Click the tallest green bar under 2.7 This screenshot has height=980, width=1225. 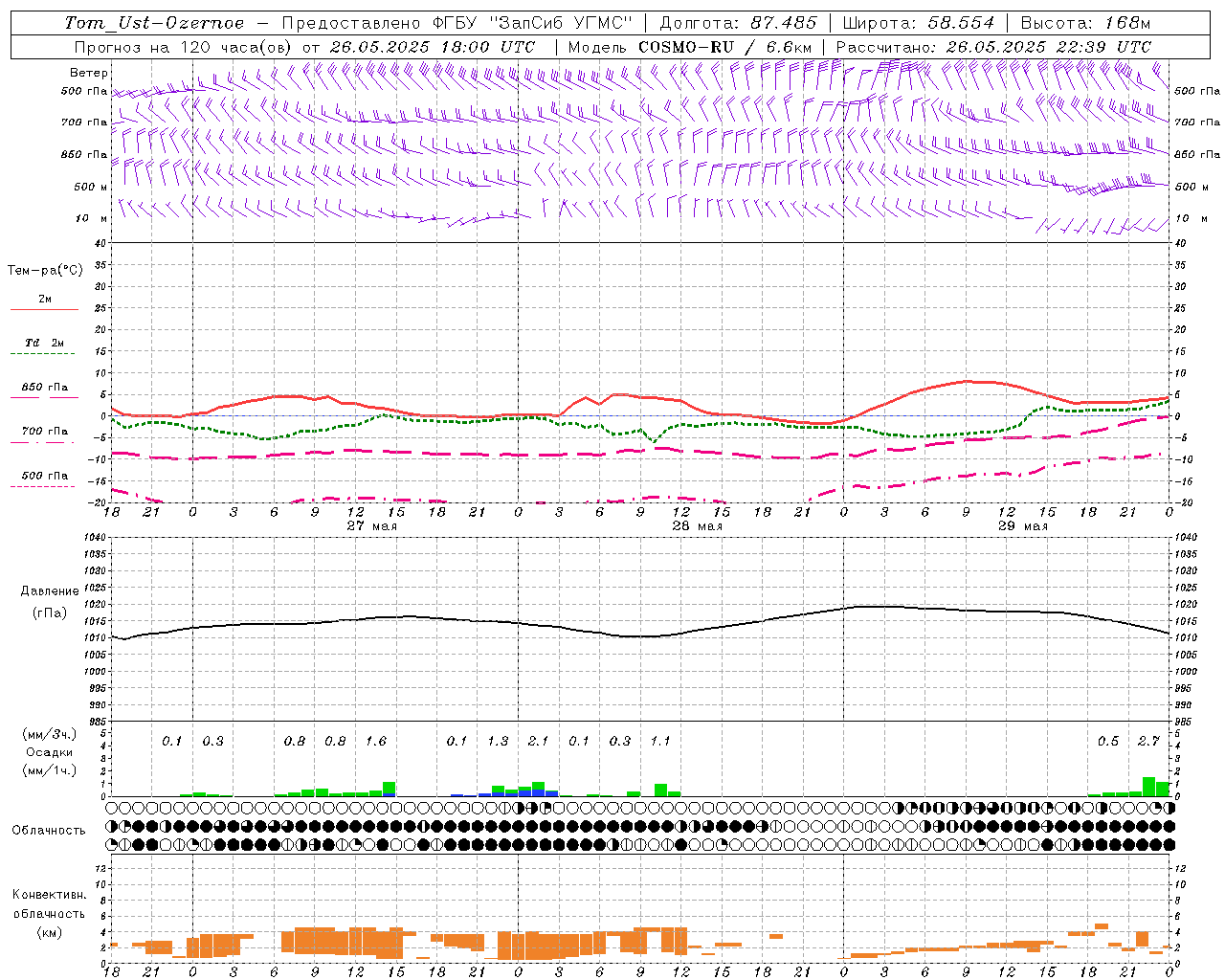click(1148, 787)
